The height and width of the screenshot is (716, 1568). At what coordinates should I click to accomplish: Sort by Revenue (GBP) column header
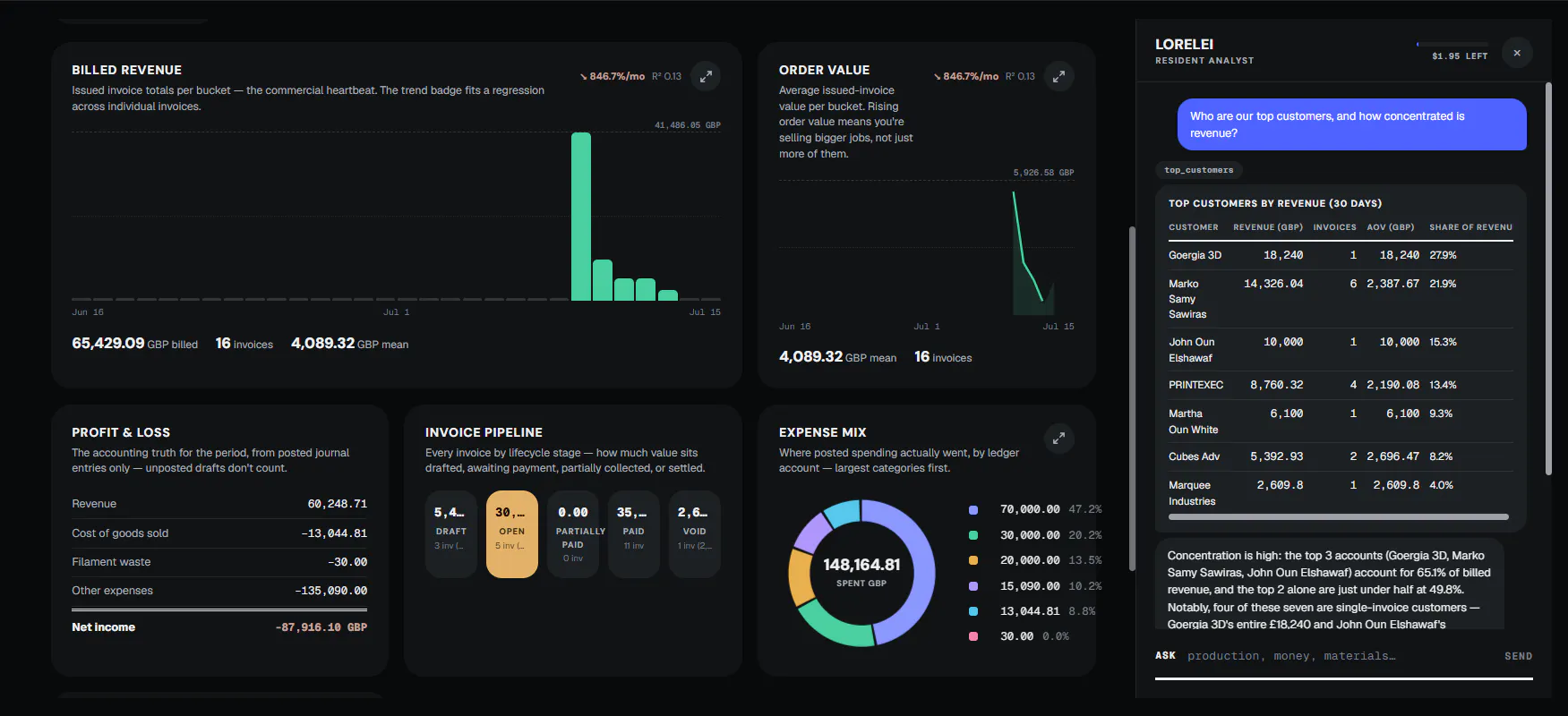click(1268, 227)
